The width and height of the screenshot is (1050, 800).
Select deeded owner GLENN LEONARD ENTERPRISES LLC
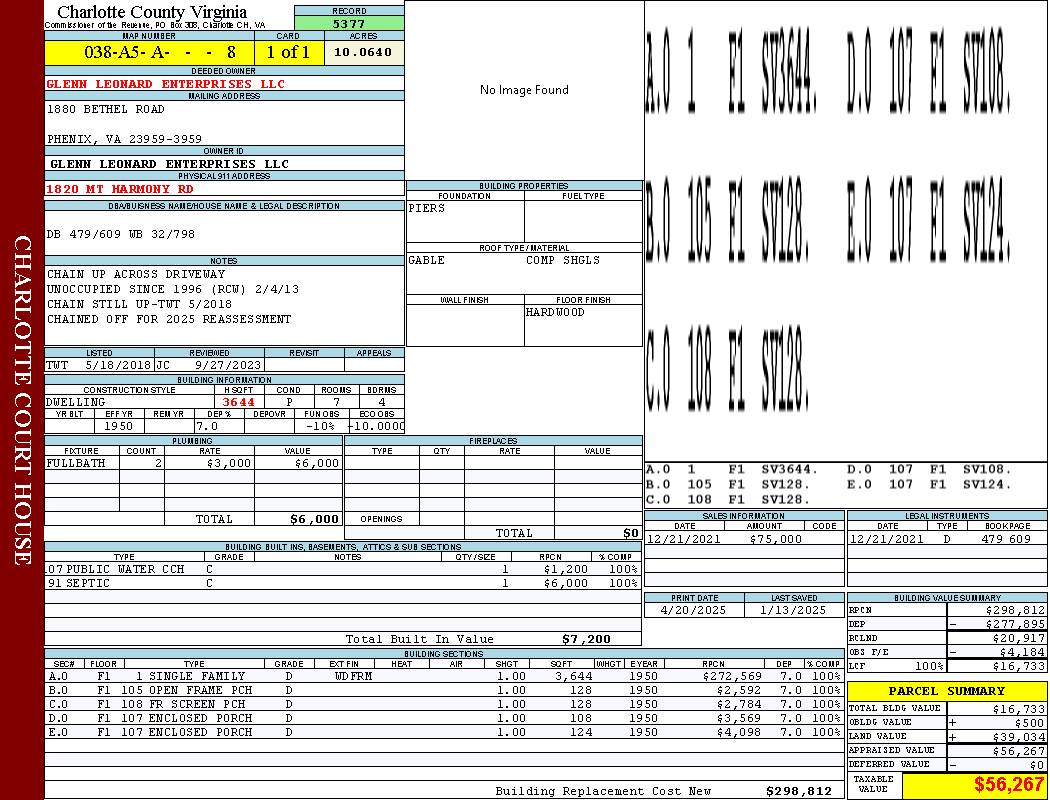165,84
